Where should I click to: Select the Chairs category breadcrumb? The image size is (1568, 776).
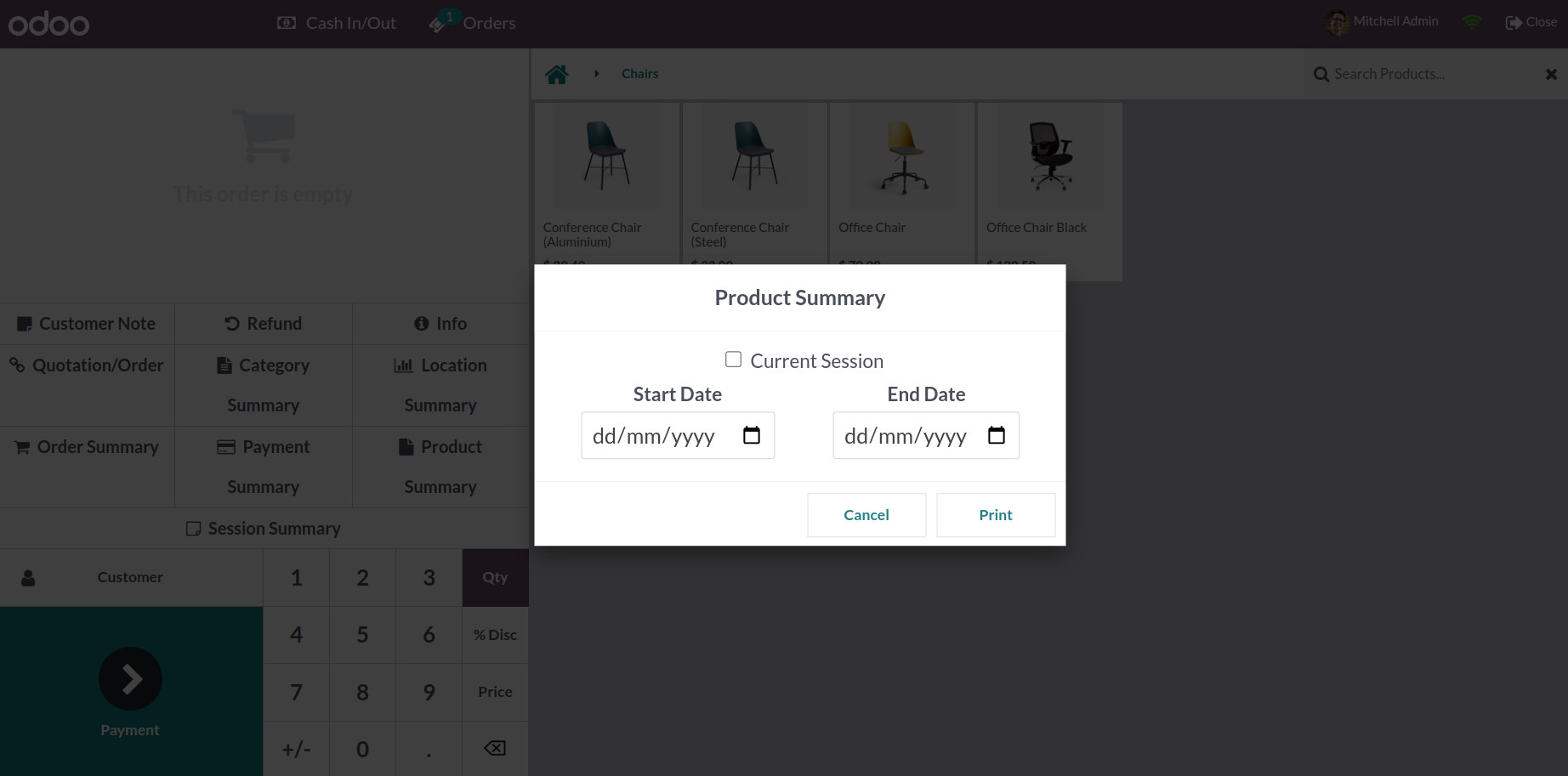pos(639,74)
